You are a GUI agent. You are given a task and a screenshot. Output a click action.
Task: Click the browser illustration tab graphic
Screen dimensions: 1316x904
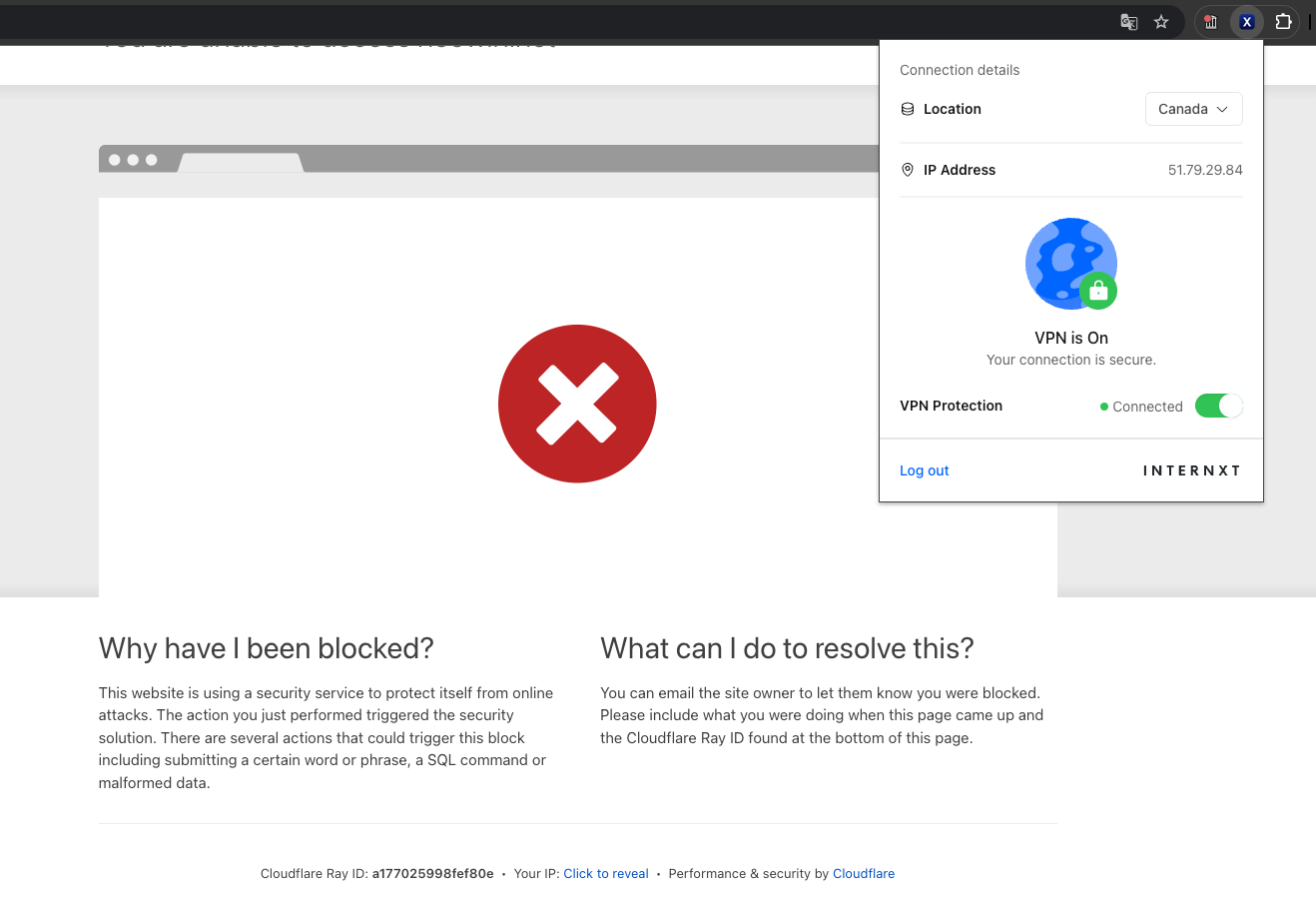point(241,163)
